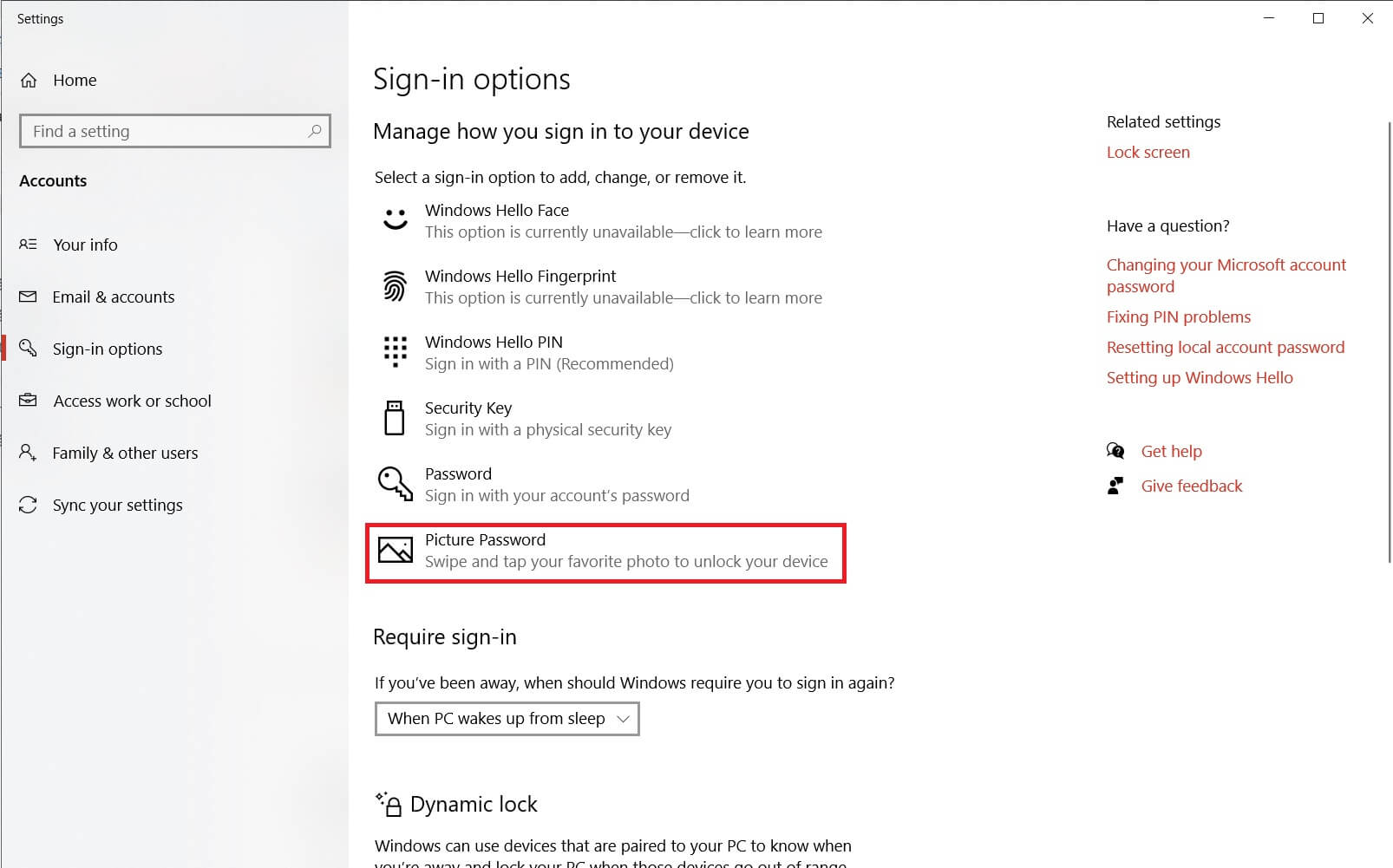Close the Settings window
The width and height of the screenshot is (1393, 868).
point(1368,18)
